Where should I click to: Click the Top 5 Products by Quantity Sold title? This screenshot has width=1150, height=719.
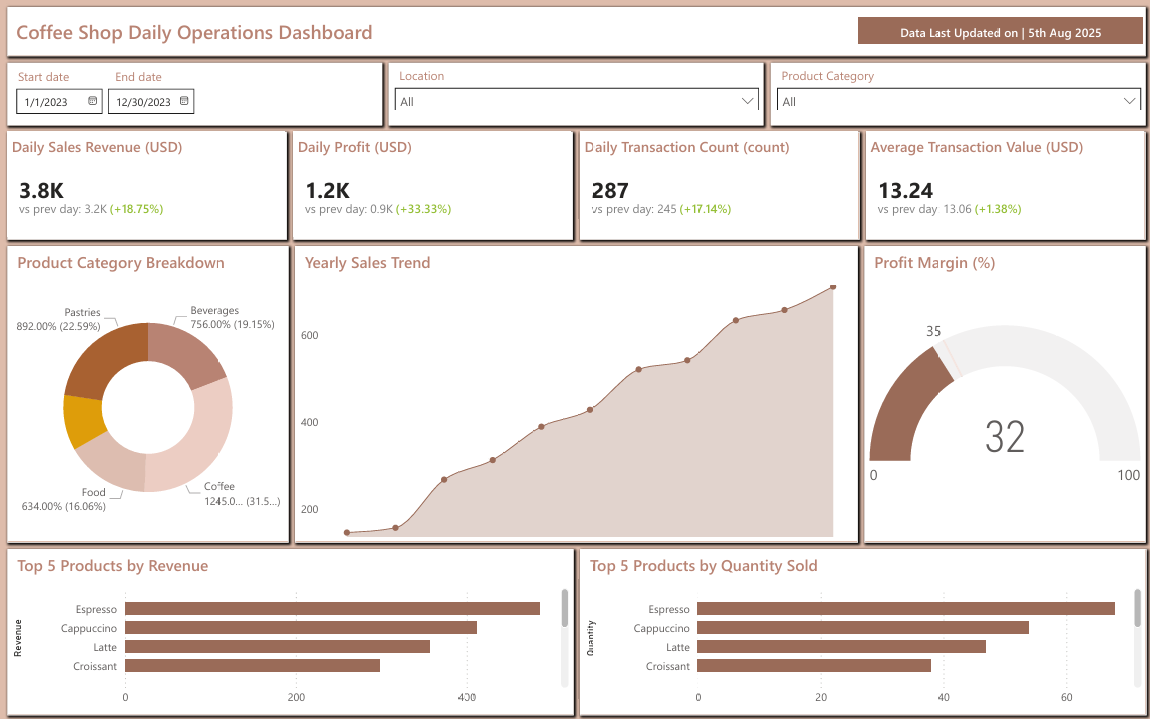[x=703, y=566]
